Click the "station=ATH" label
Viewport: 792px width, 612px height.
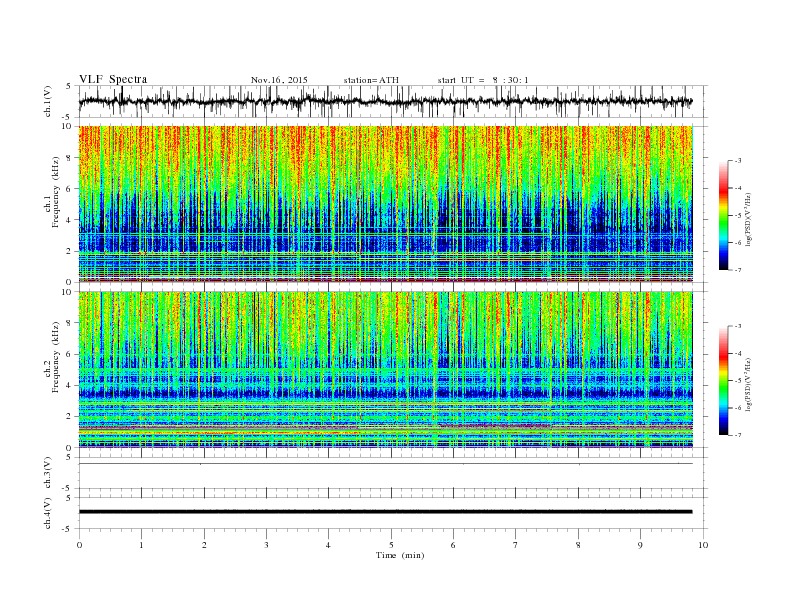pos(371,80)
